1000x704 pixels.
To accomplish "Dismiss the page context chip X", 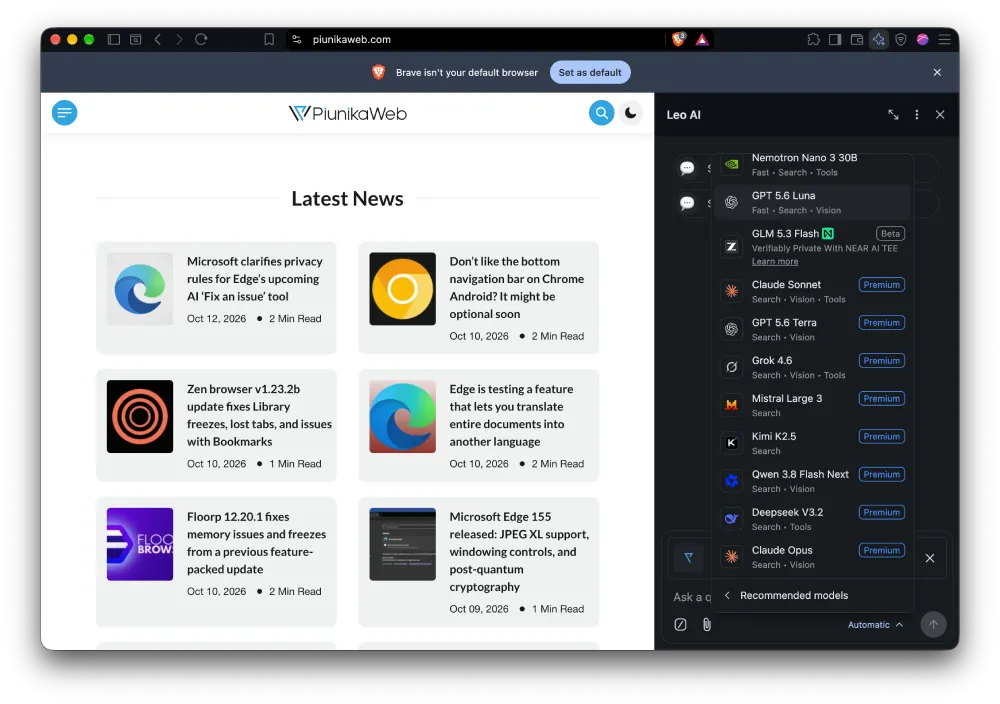I will 930,559.
